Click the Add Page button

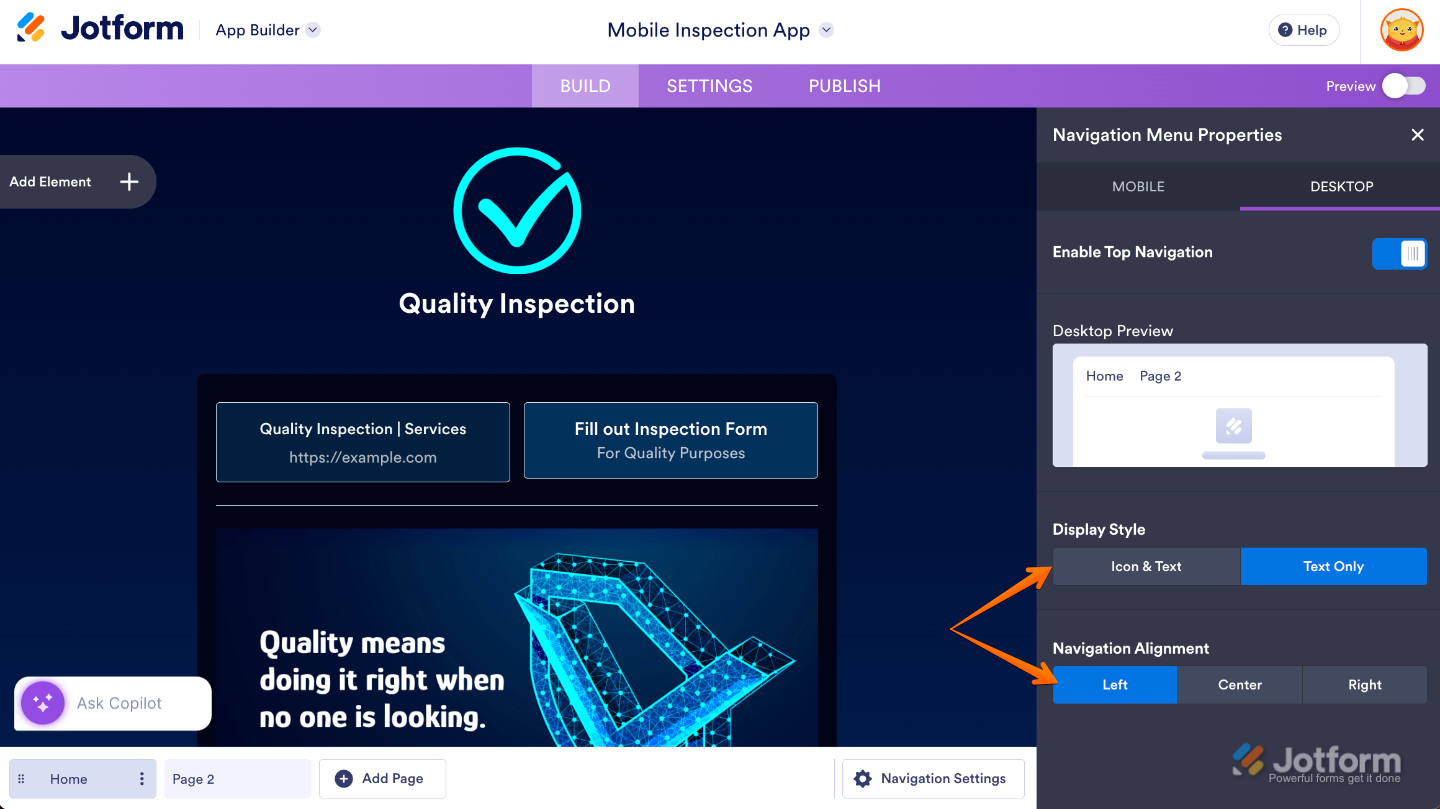tap(382, 779)
